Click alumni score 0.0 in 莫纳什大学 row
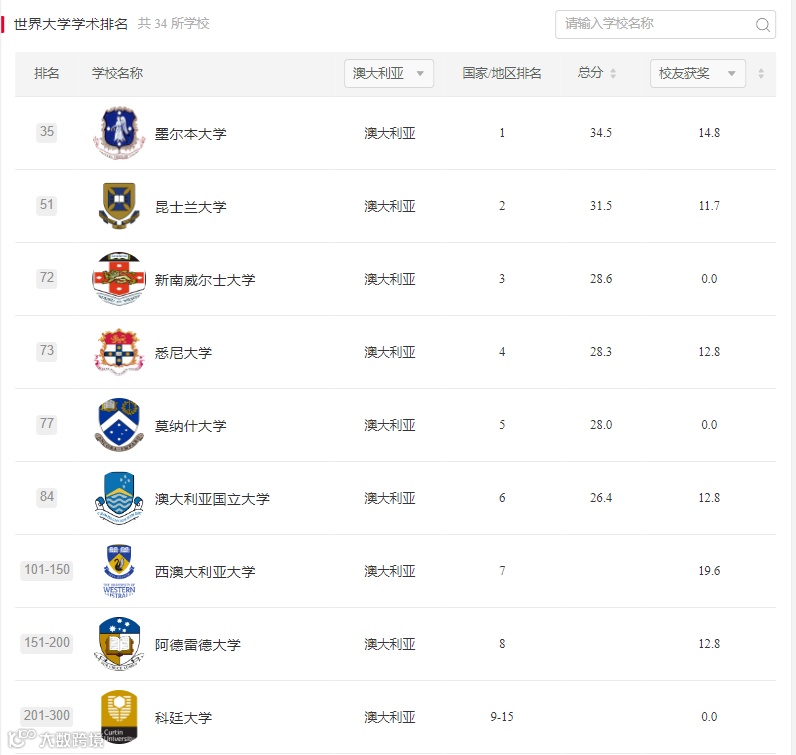The width and height of the screenshot is (796, 755). click(709, 425)
